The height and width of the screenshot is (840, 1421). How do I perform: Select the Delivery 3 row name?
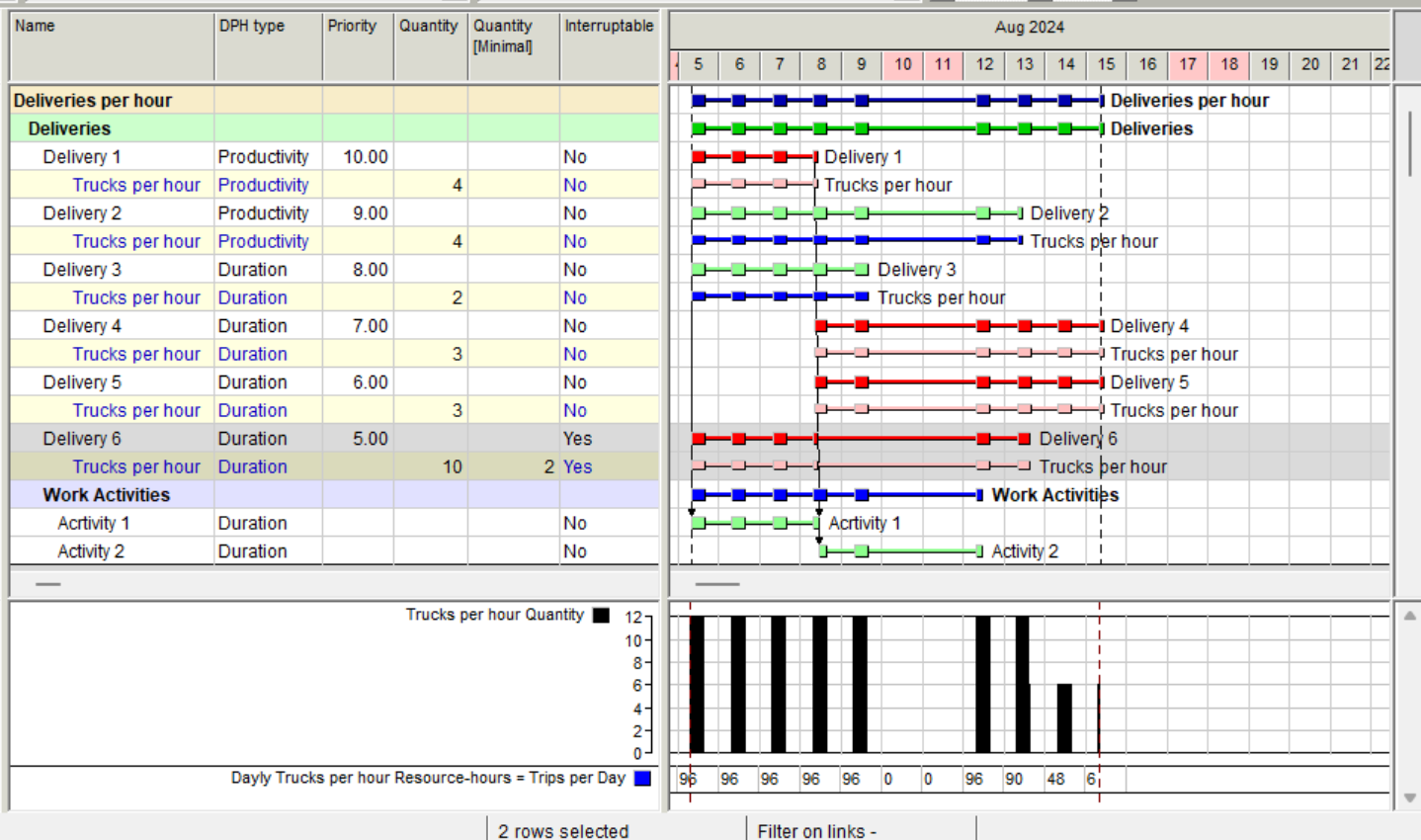[82, 270]
